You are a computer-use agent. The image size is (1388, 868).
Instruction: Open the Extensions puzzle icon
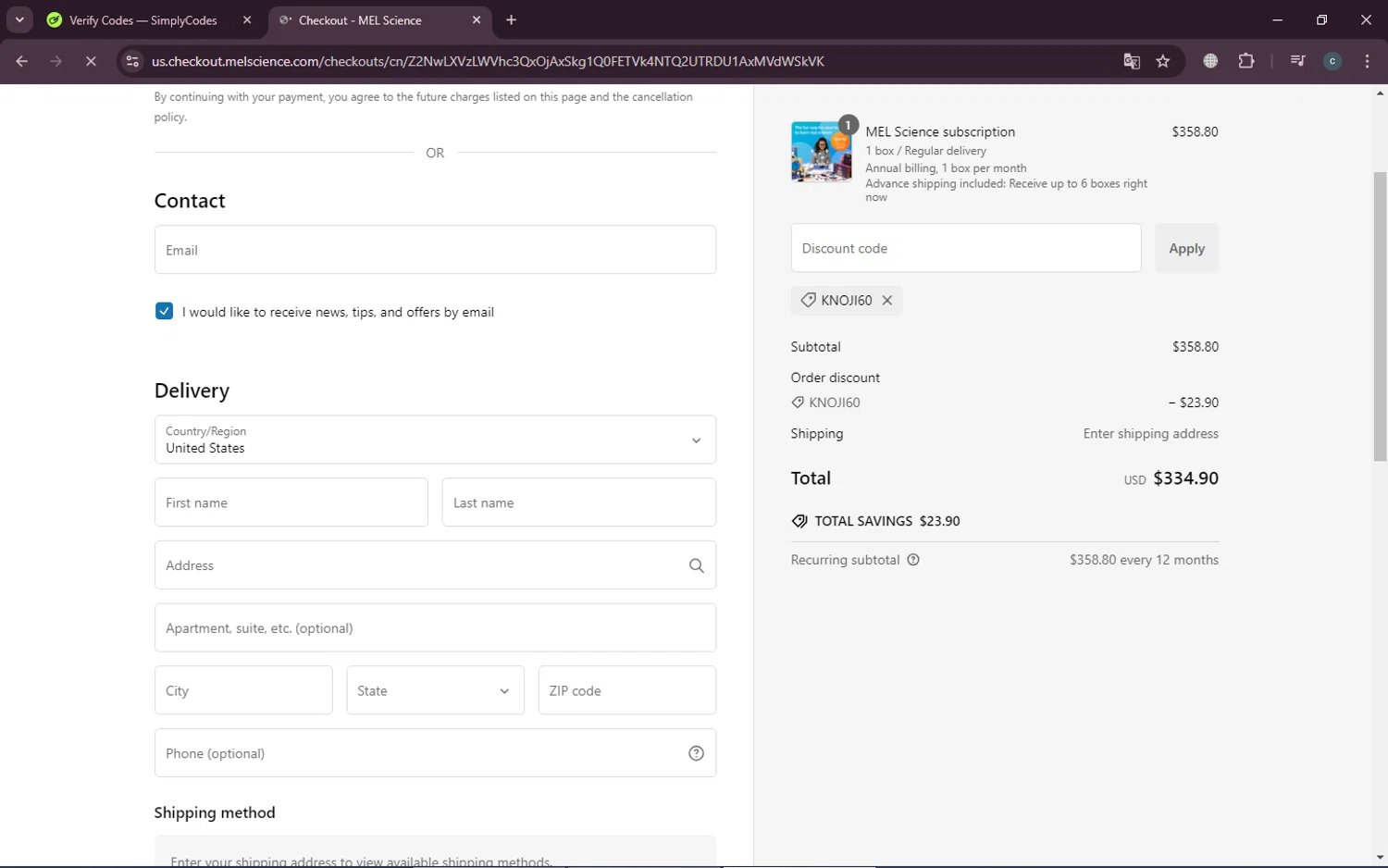1246,61
